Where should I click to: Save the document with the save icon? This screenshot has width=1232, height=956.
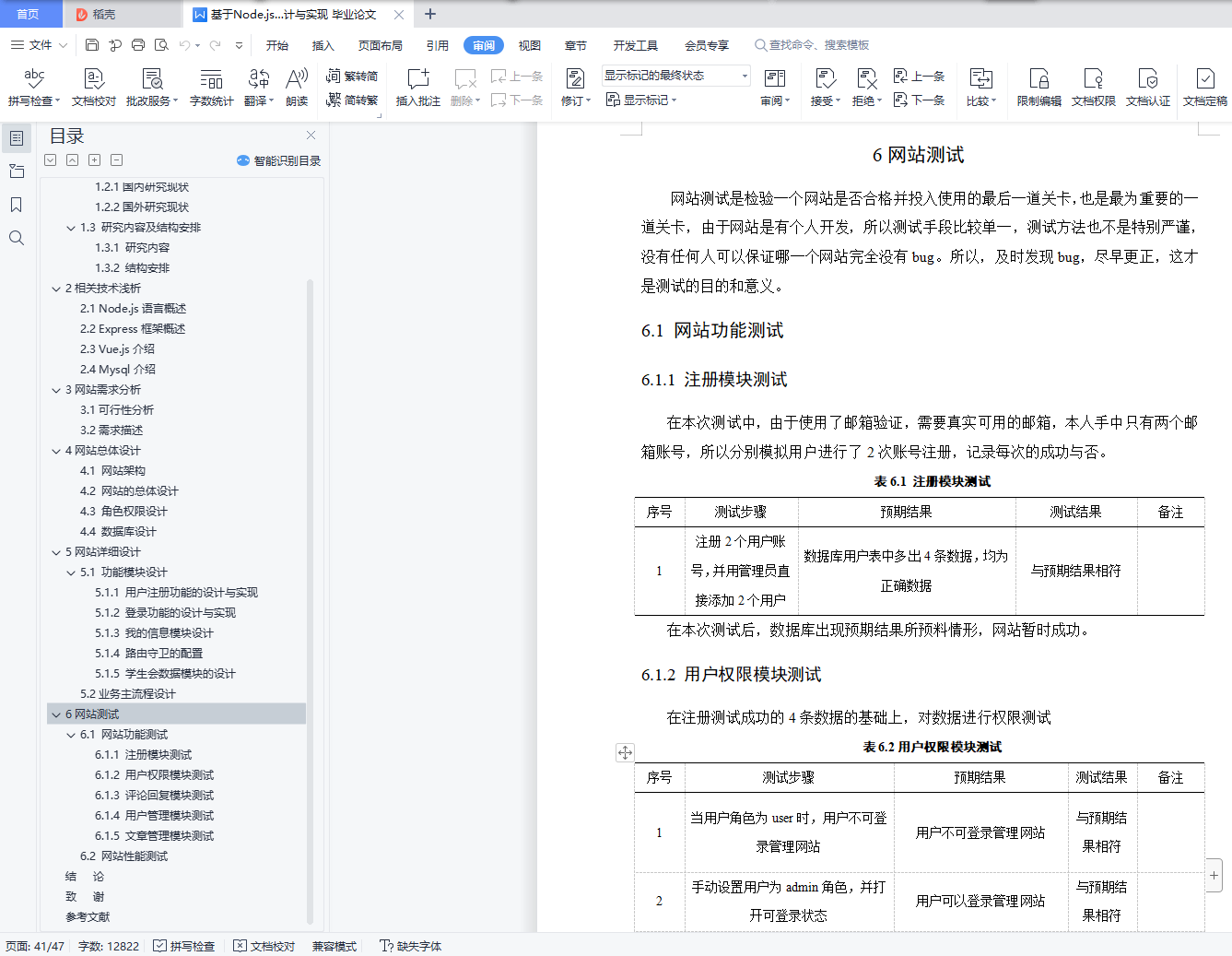92,44
